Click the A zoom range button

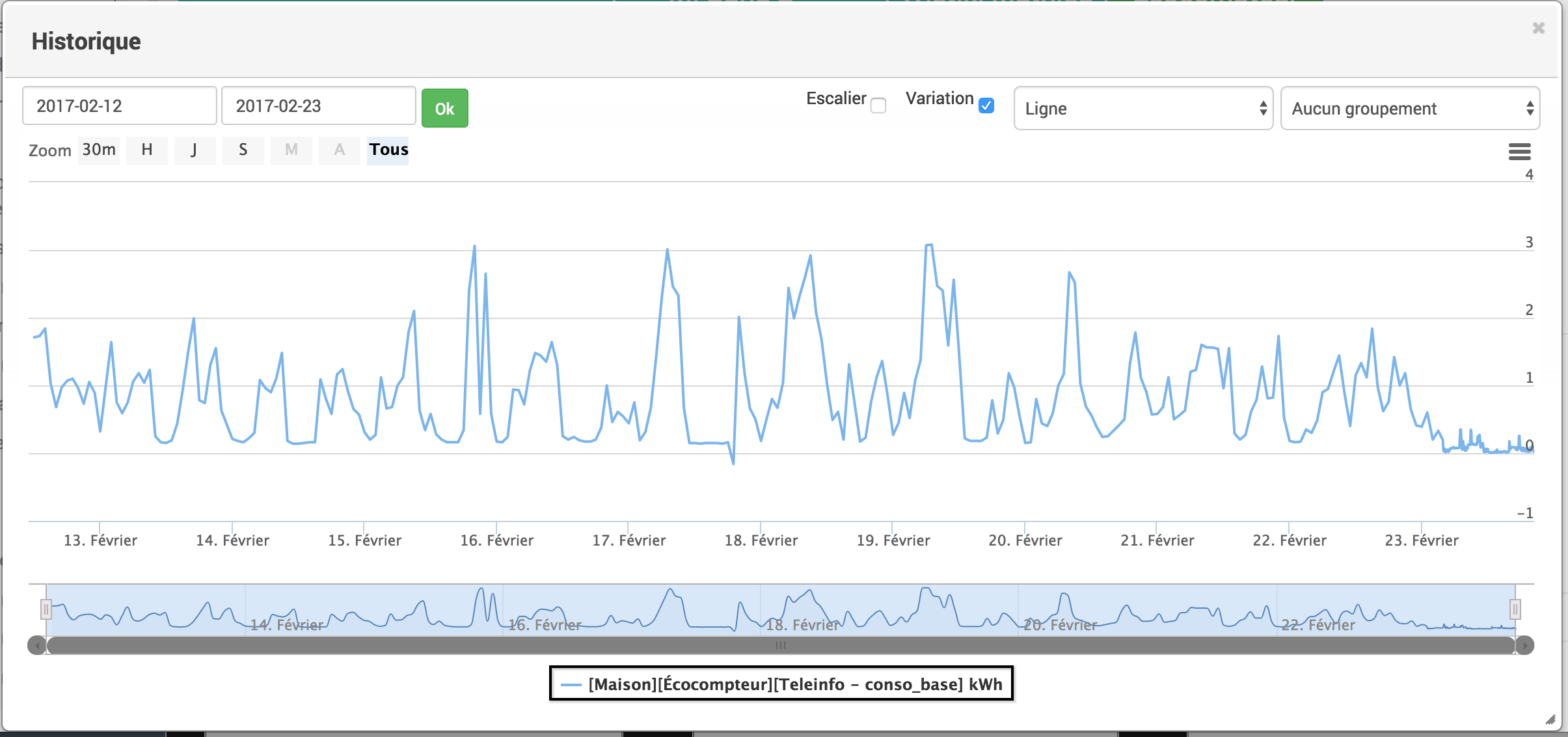(x=340, y=150)
